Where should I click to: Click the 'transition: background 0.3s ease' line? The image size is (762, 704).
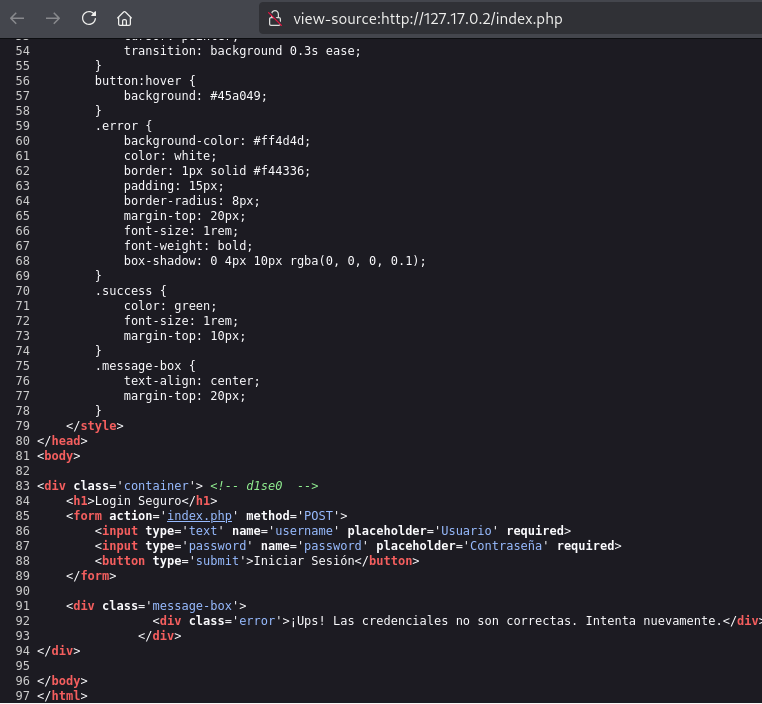pos(242,51)
